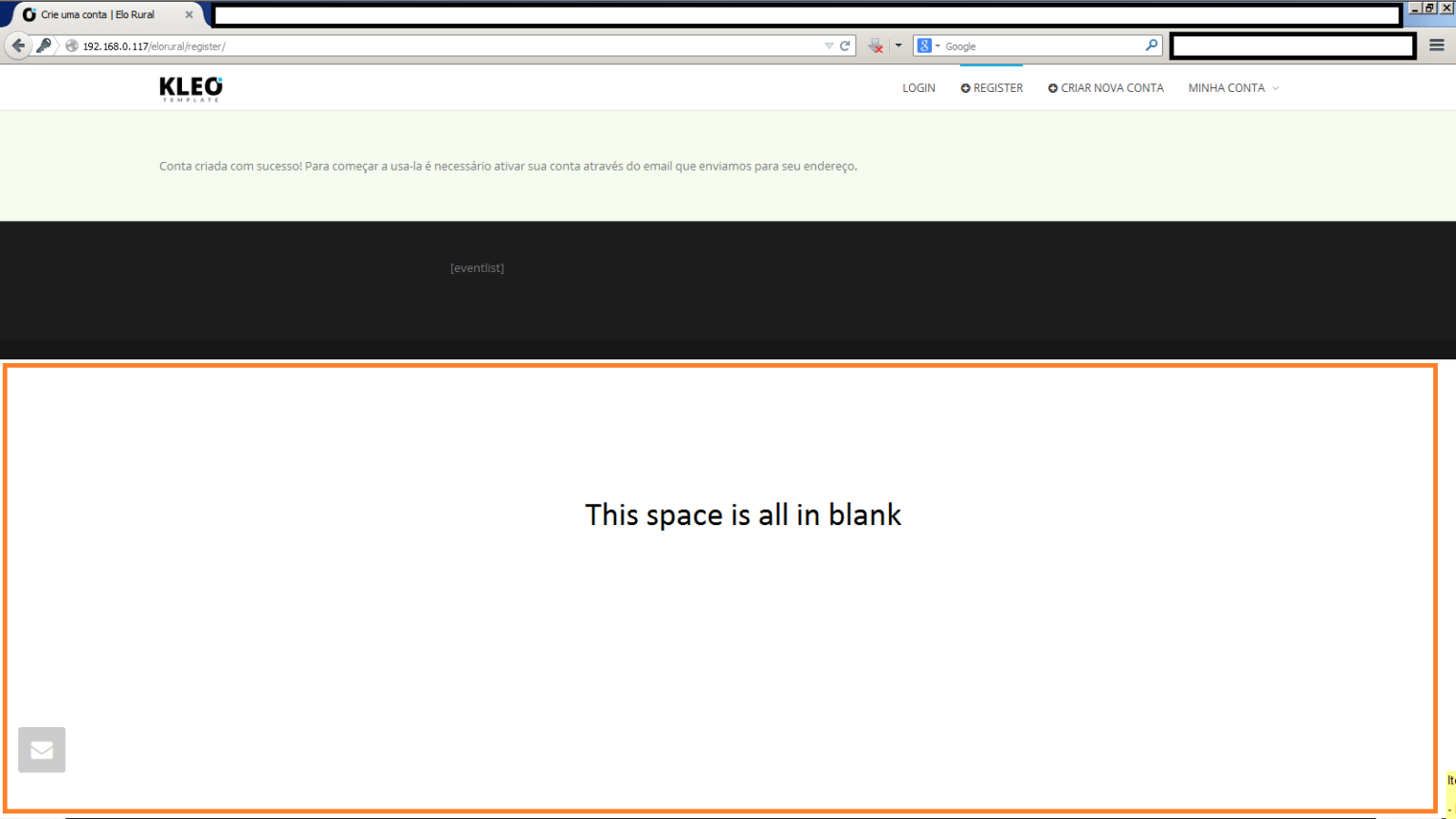Click the search magnifier icon

(1151, 45)
